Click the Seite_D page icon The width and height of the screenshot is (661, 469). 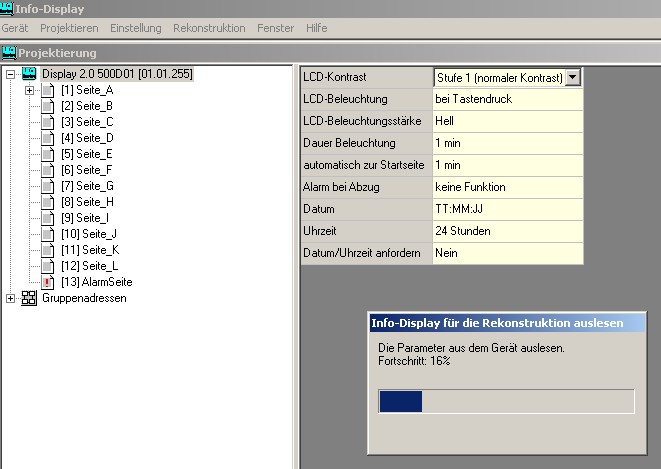[48, 138]
